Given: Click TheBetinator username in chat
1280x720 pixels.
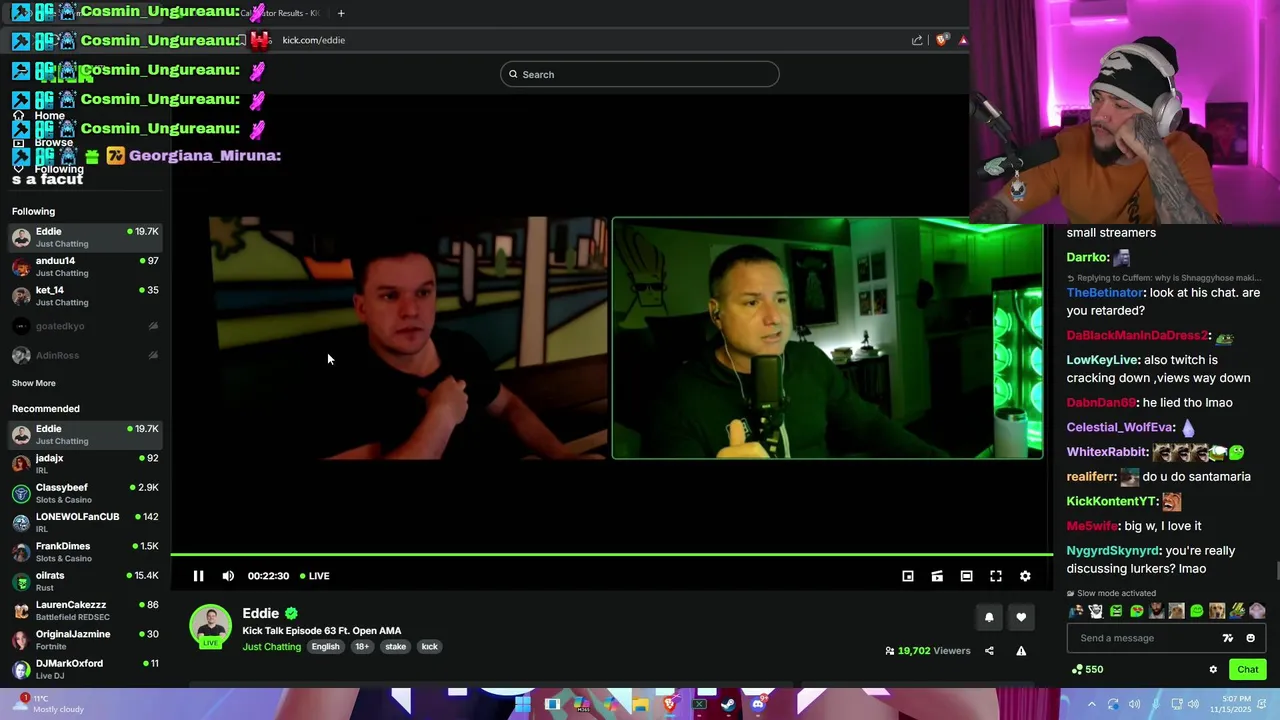Looking at the screenshot, I should click(x=1104, y=293).
